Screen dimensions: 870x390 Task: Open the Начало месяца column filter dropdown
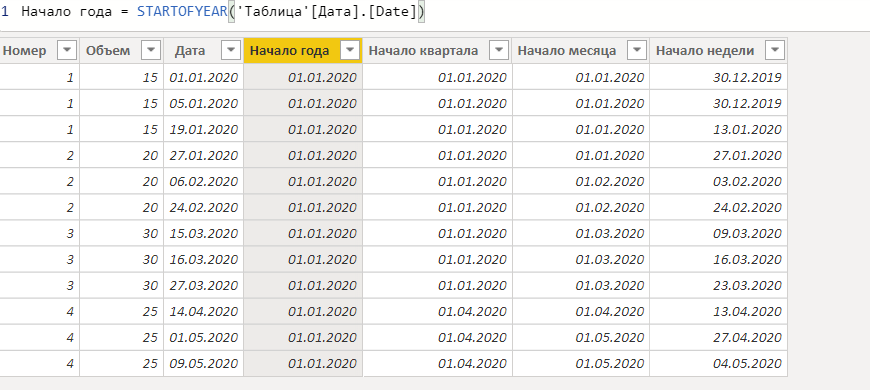pos(637,50)
